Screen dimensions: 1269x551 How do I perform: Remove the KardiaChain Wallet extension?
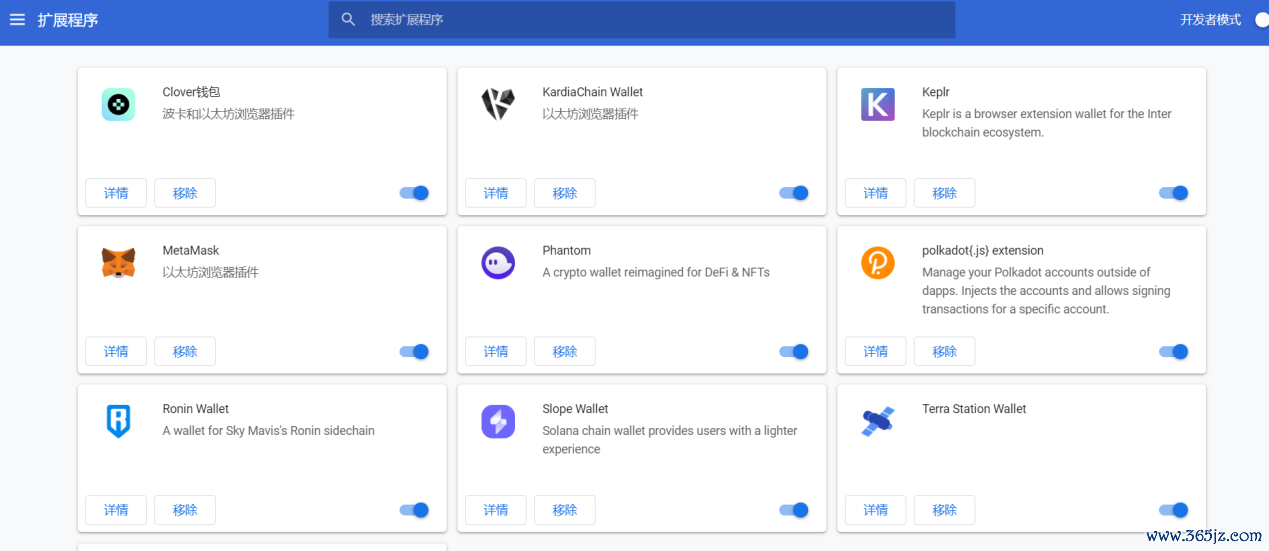pos(565,193)
